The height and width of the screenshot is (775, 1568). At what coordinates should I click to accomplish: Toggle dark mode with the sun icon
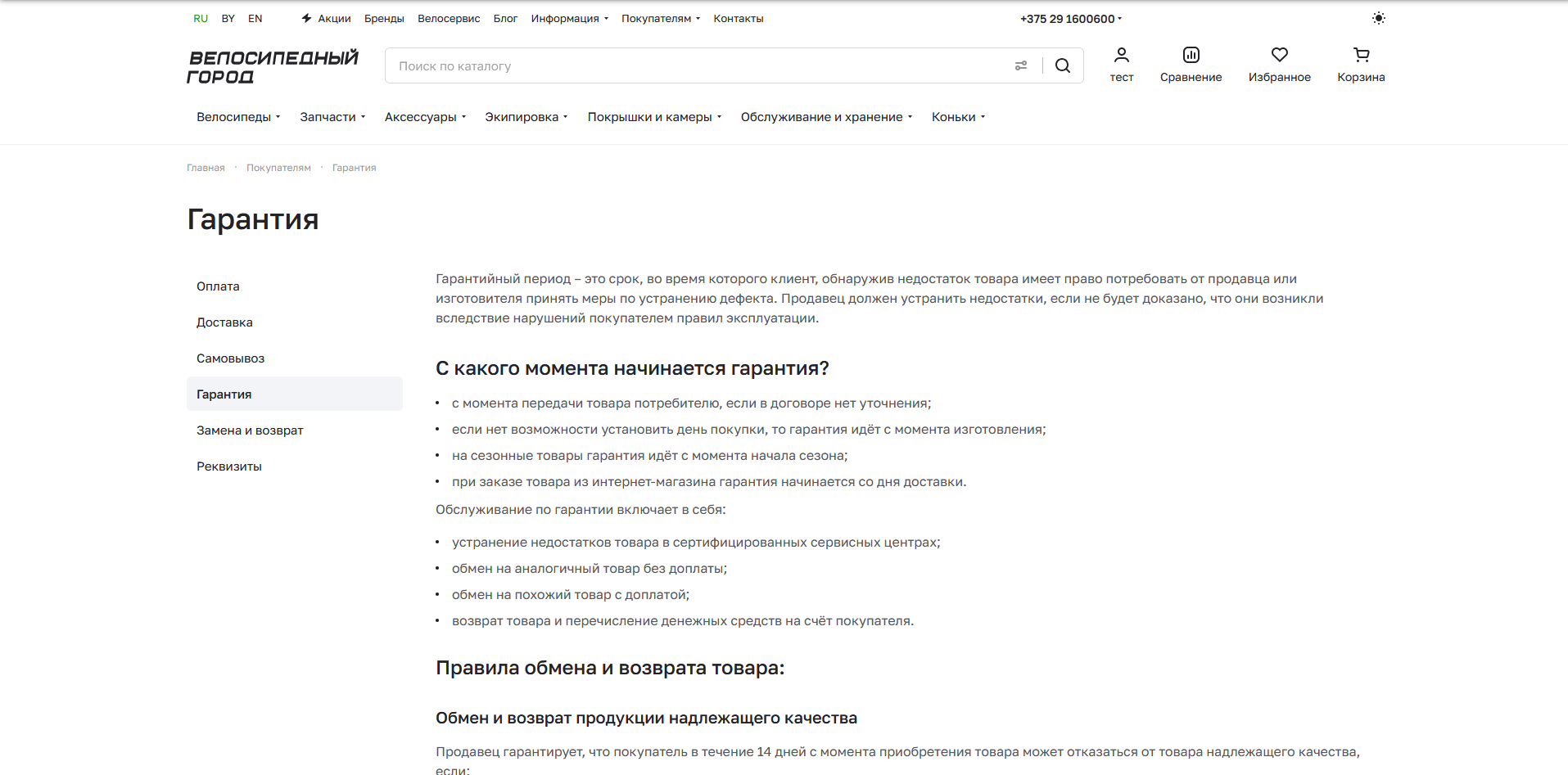coord(1378,17)
